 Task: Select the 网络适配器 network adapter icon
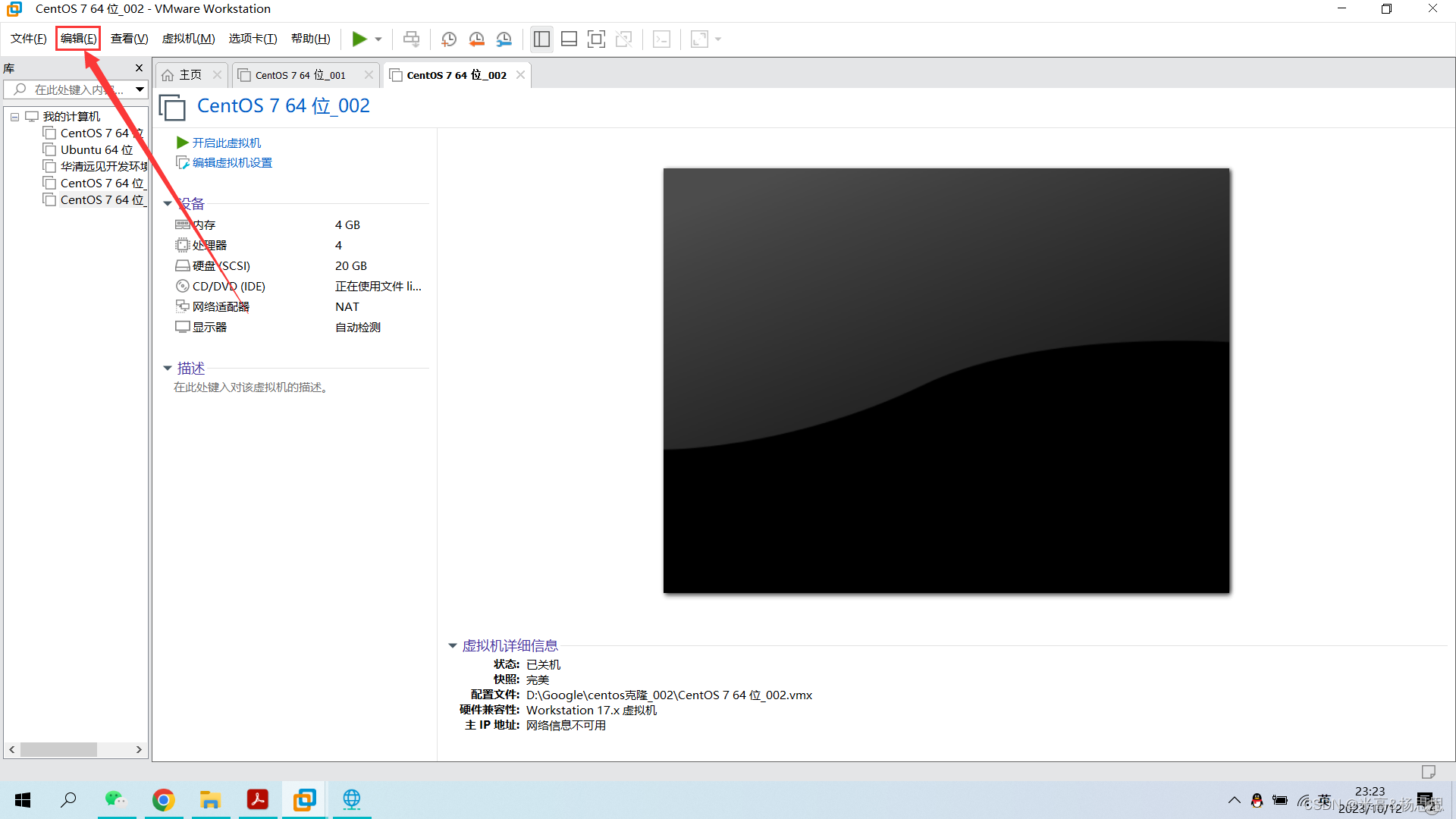(183, 306)
